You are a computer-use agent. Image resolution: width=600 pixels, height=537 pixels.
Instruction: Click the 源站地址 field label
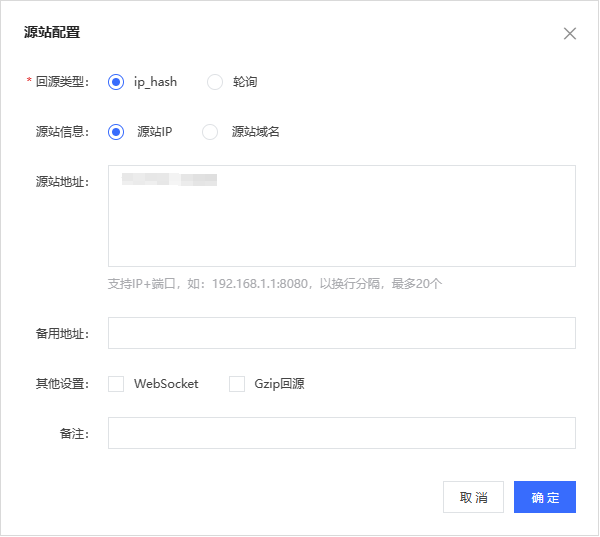[x=62, y=182]
